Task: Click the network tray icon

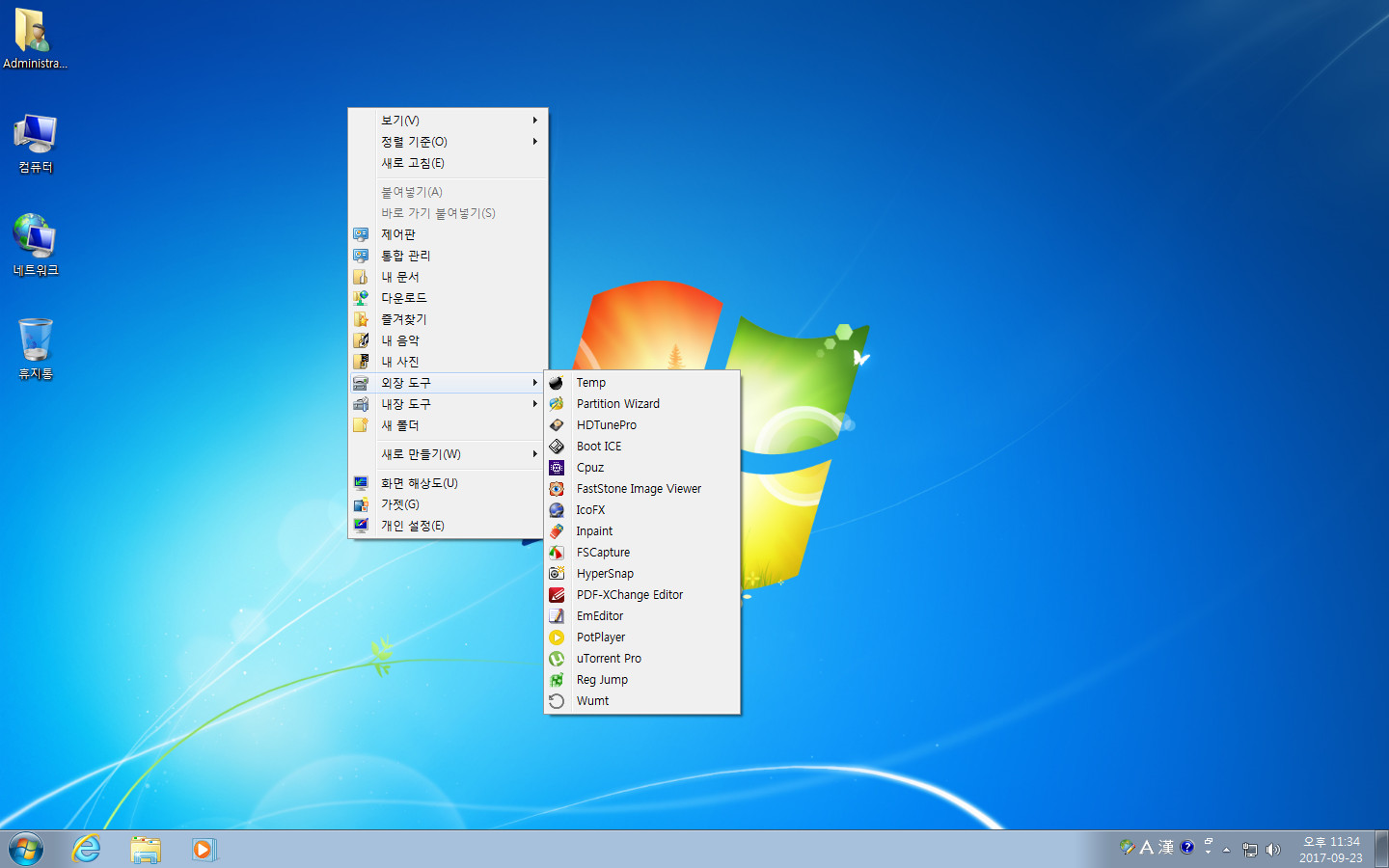Action: point(1250,850)
